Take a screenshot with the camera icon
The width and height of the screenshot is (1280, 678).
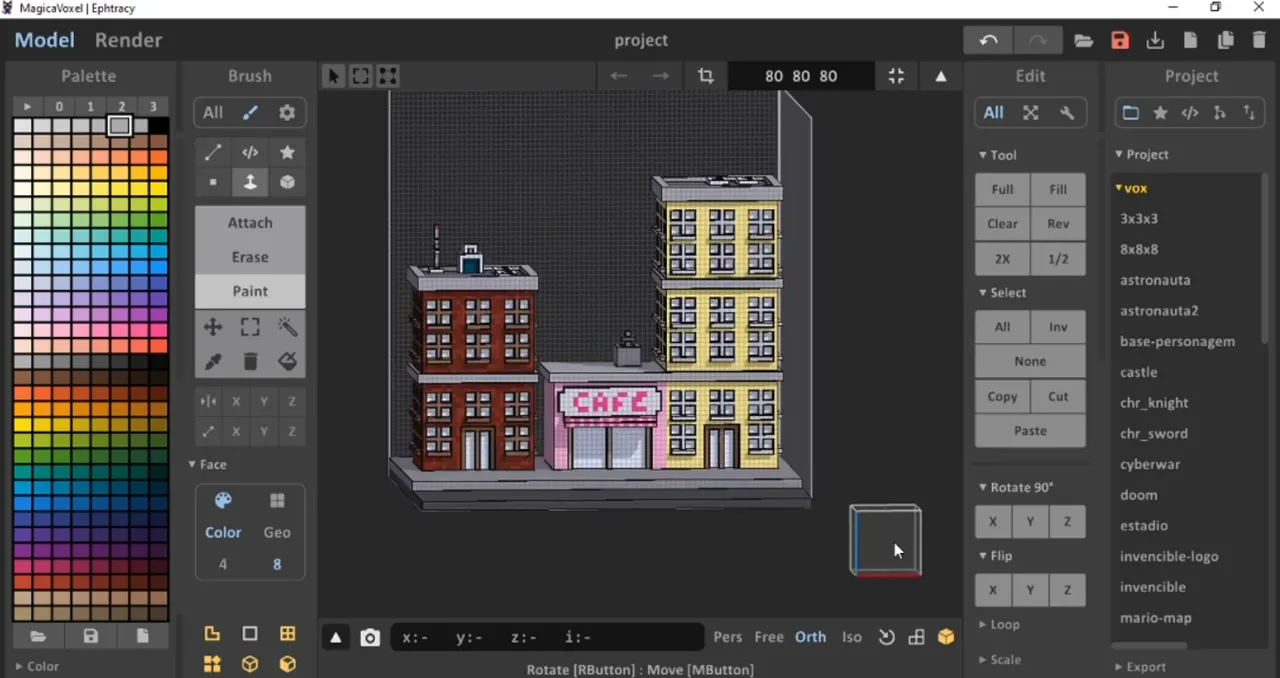point(370,637)
